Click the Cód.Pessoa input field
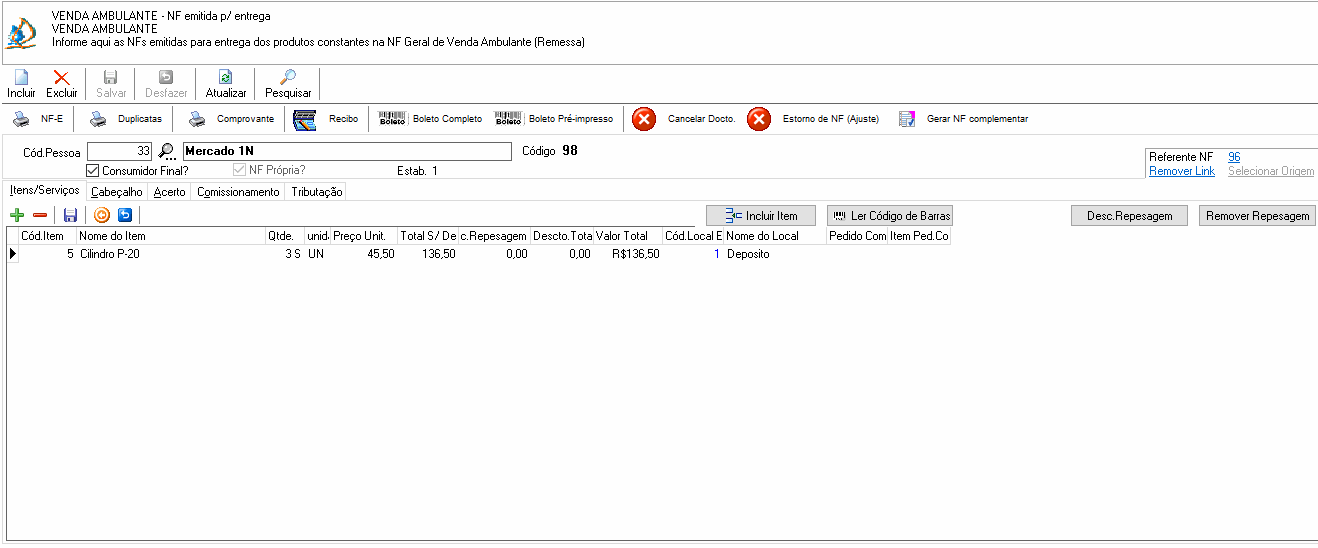 [x=120, y=152]
